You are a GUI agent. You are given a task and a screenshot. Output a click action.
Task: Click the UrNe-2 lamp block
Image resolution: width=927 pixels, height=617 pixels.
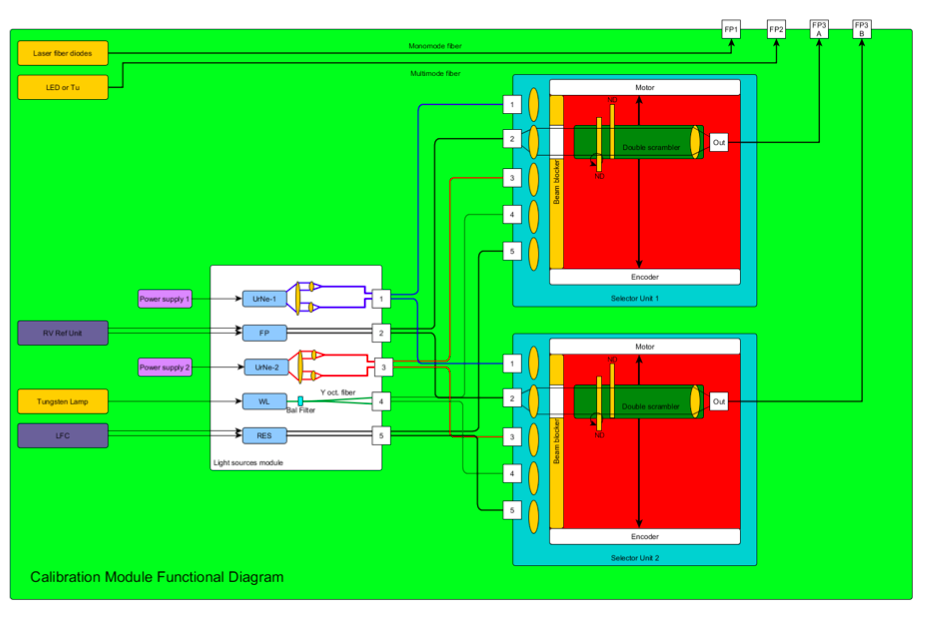[264, 367]
